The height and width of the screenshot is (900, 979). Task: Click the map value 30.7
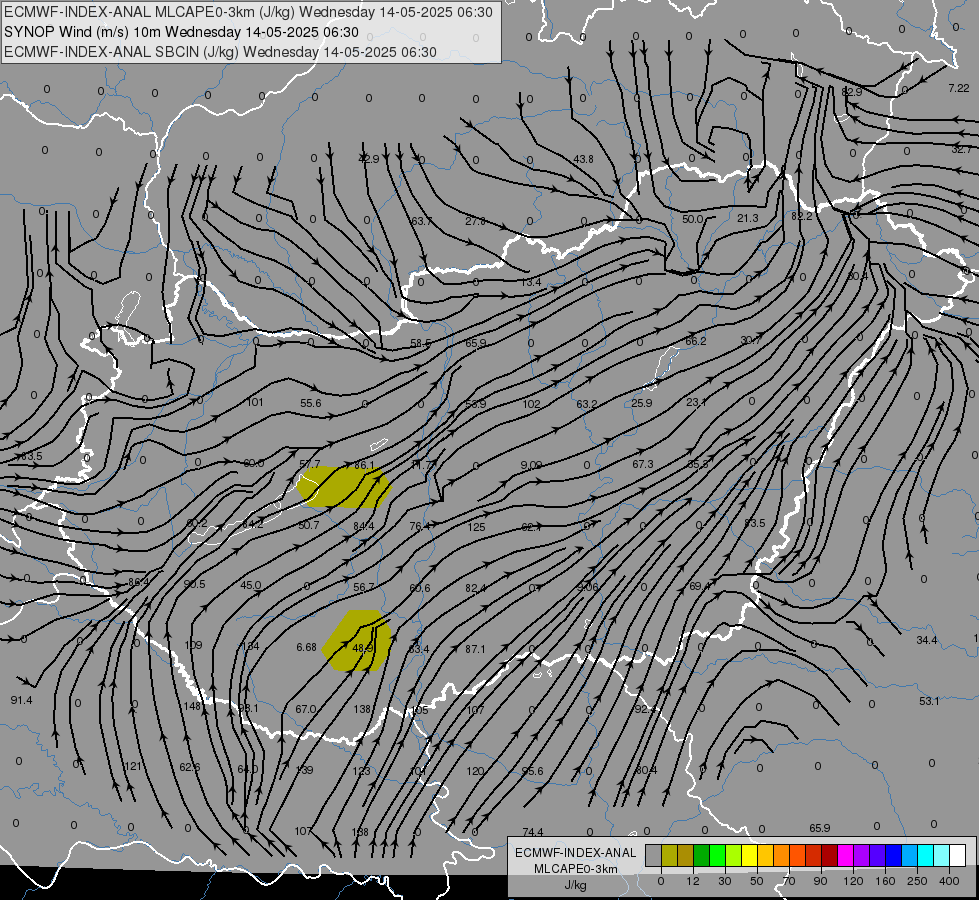point(751,340)
